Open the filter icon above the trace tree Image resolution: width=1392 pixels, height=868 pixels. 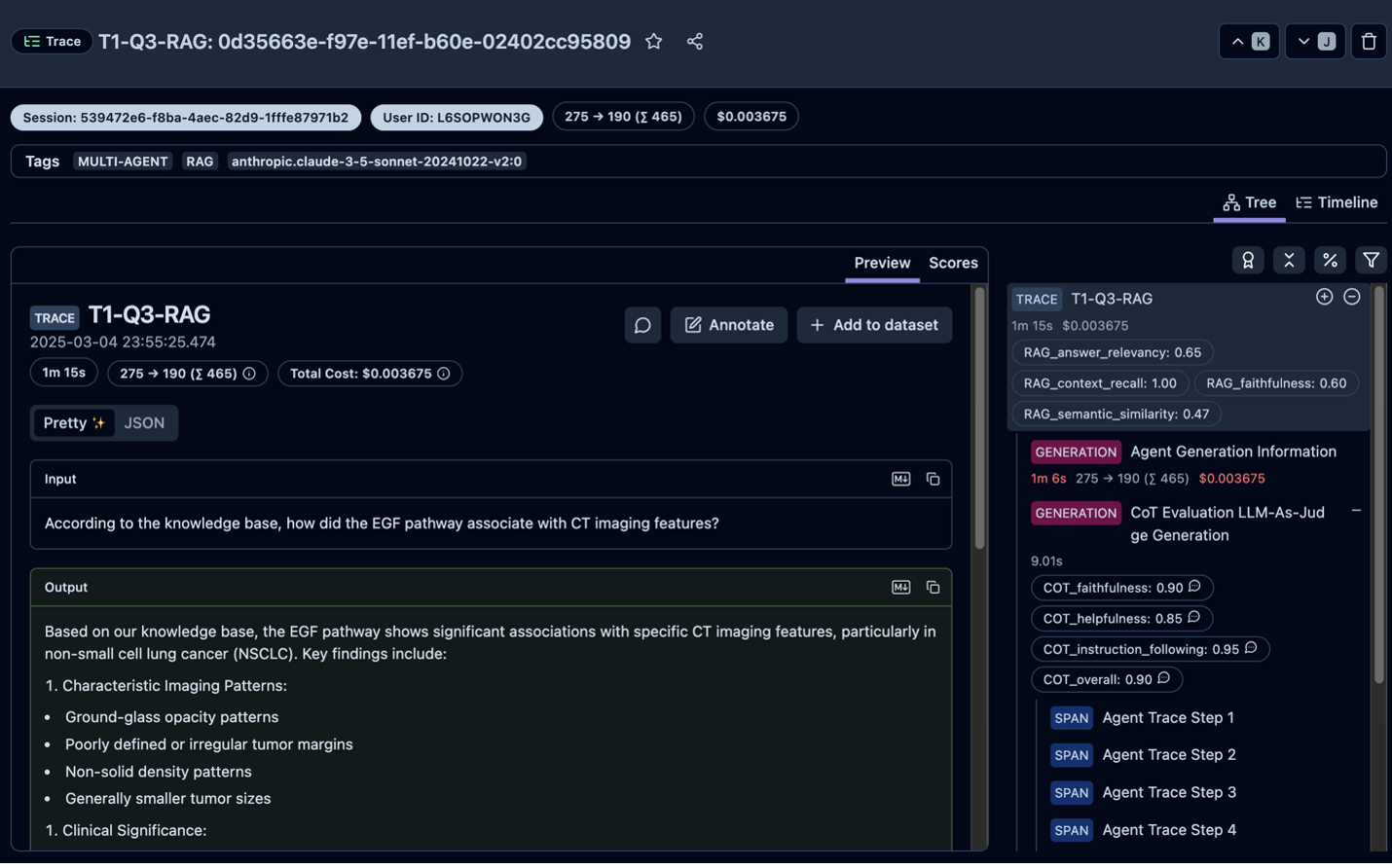coord(1371,260)
